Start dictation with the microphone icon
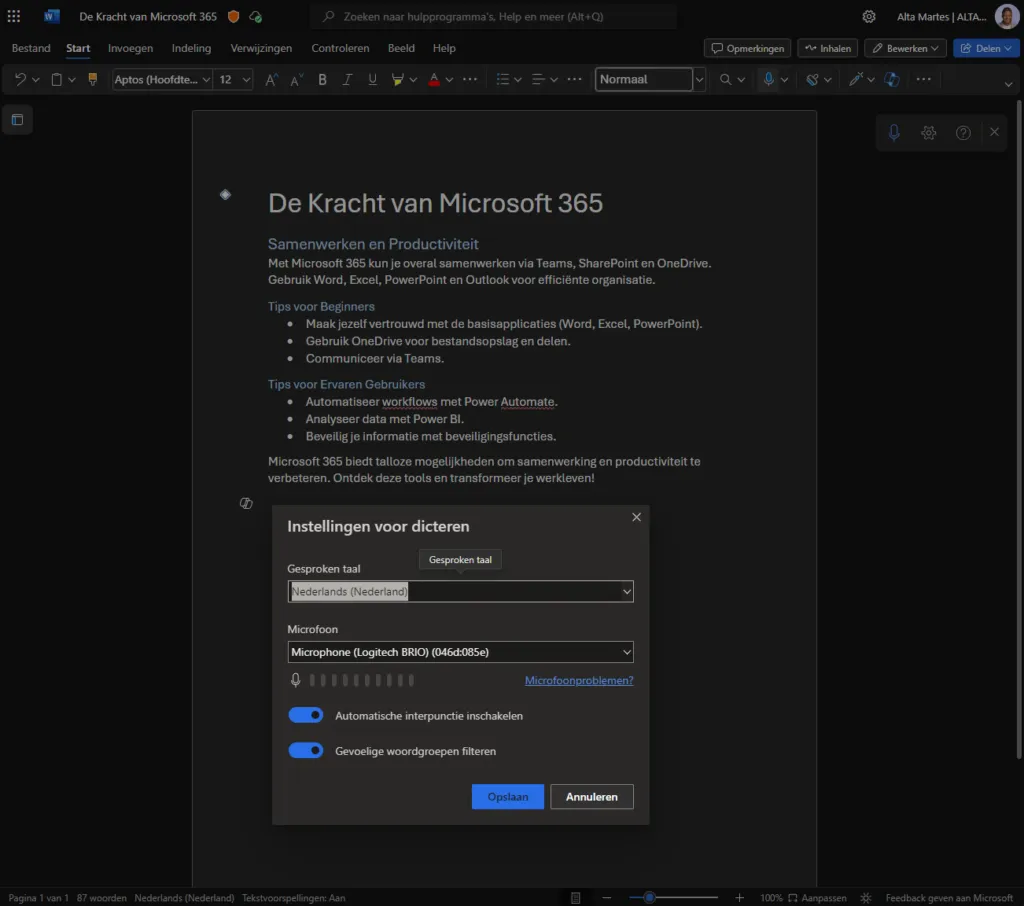The height and width of the screenshot is (906, 1024). (893, 131)
